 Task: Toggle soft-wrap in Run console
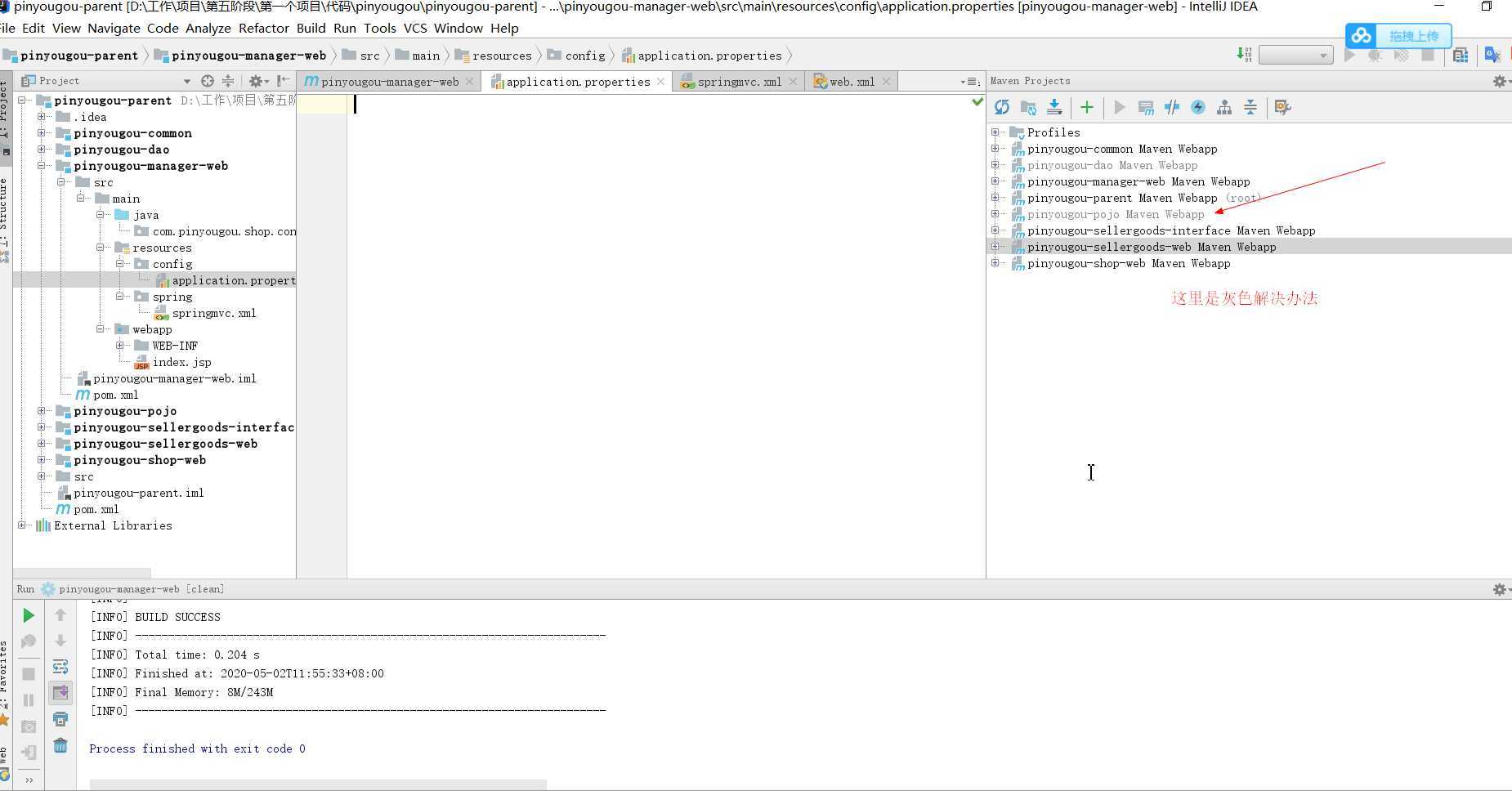pos(60,667)
